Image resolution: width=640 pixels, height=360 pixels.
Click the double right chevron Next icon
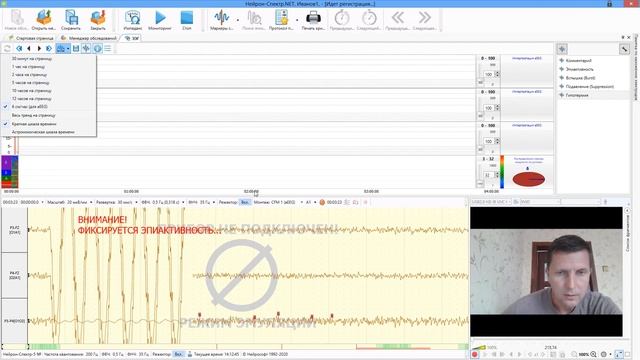tap(424, 18)
